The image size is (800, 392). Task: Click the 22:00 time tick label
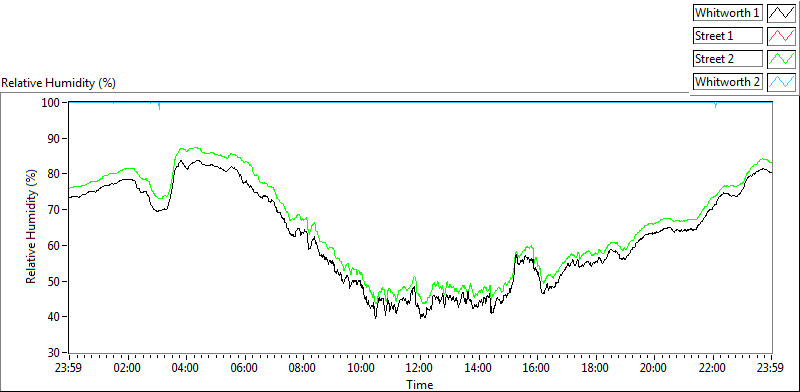(x=713, y=368)
